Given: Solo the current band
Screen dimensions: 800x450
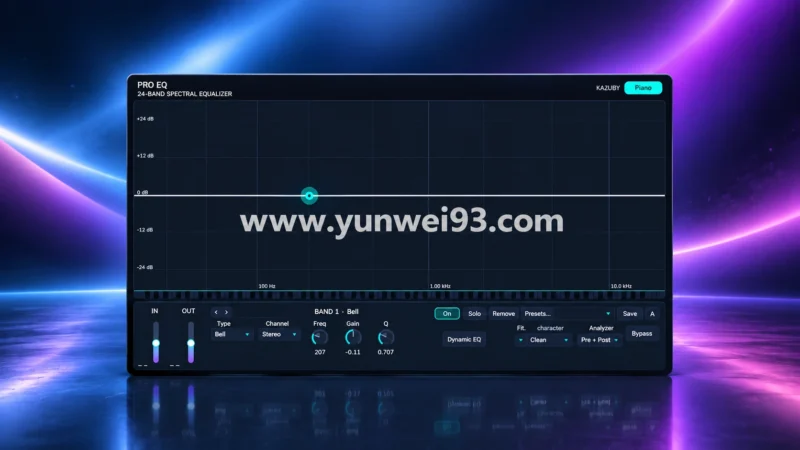Looking at the screenshot, I should [474, 314].
